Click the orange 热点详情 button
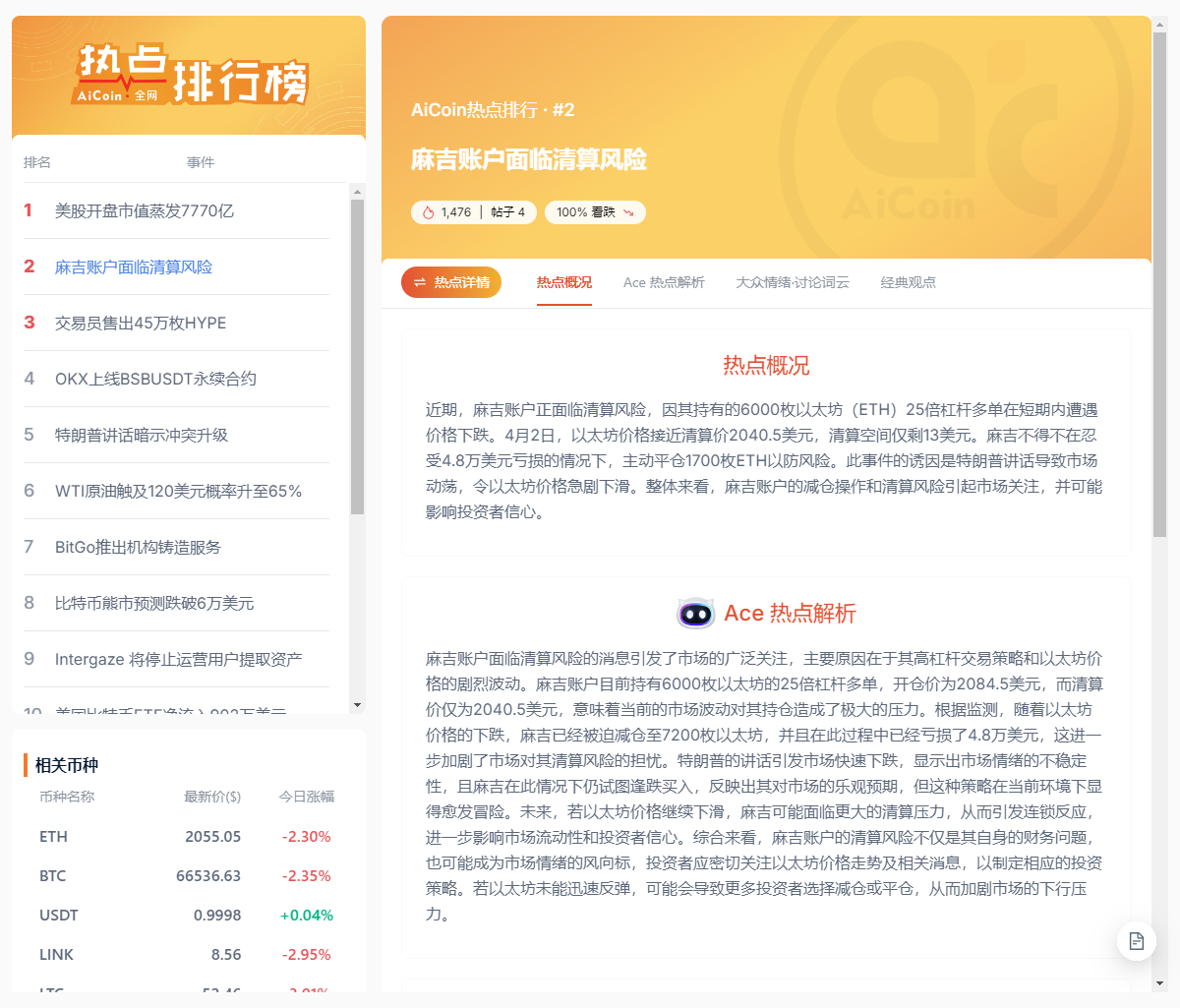This screenshot has width=1180, height=1008. (x=450, y=281)
